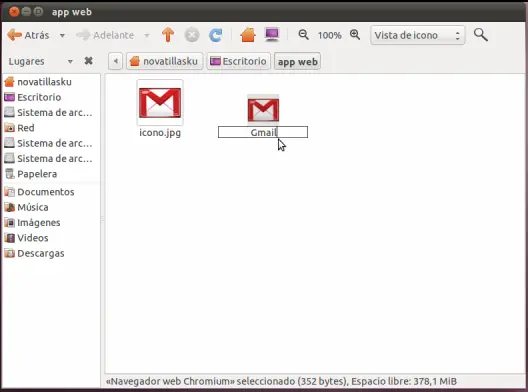
Task: Reload the folder with the blue refresh icon
Action: coord(216,35)
